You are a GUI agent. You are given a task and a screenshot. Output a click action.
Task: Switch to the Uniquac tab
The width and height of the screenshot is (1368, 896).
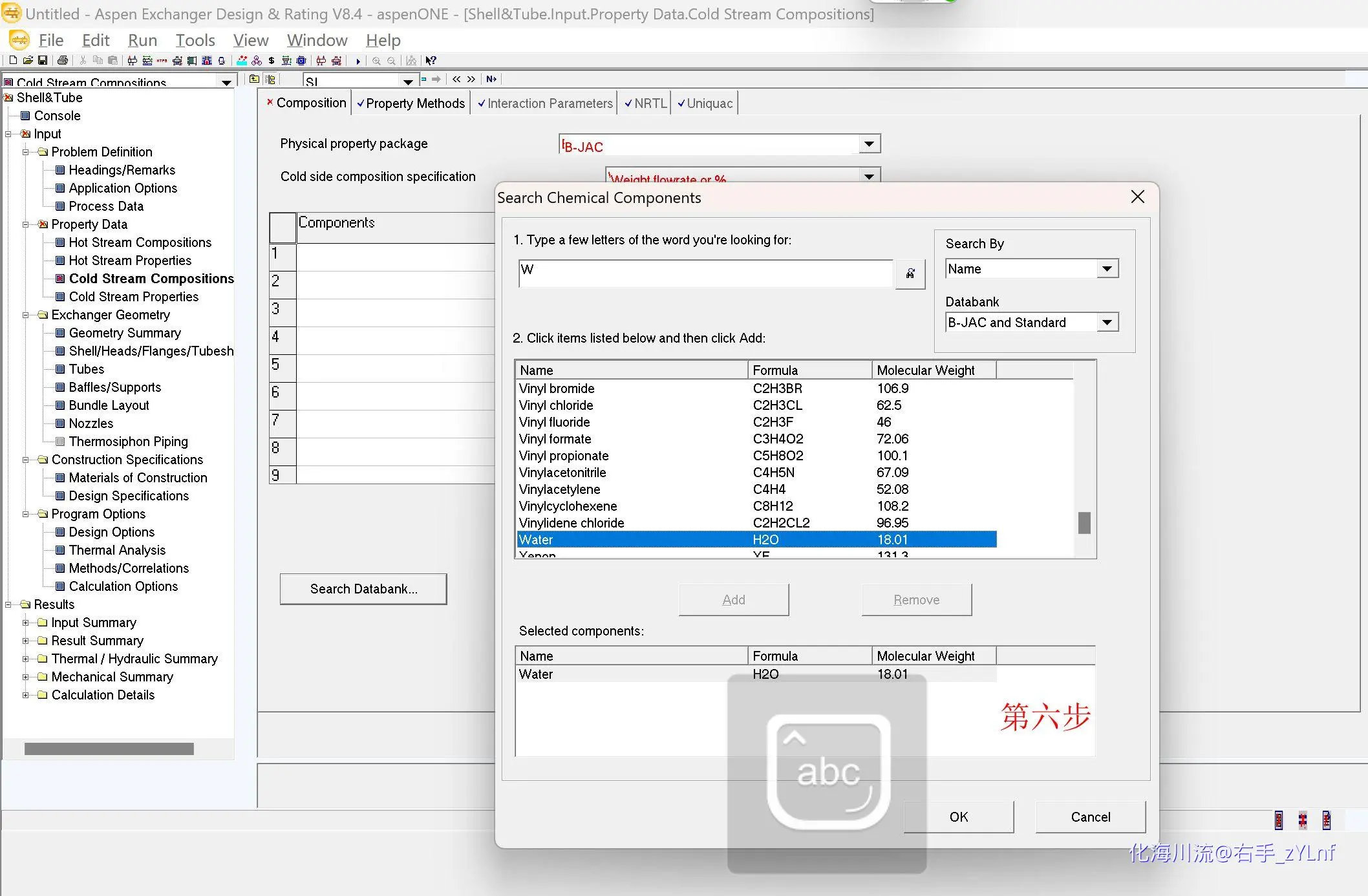pos(705,103)
